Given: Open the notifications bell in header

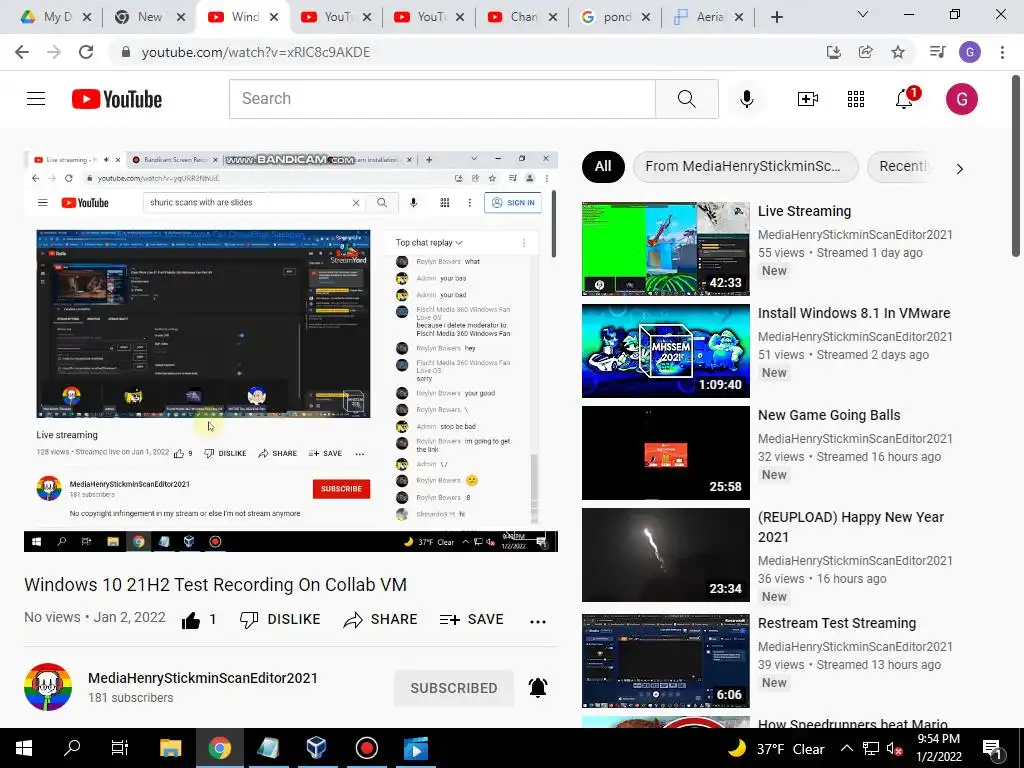Looking at the screenshot, I should coord(906,99).
